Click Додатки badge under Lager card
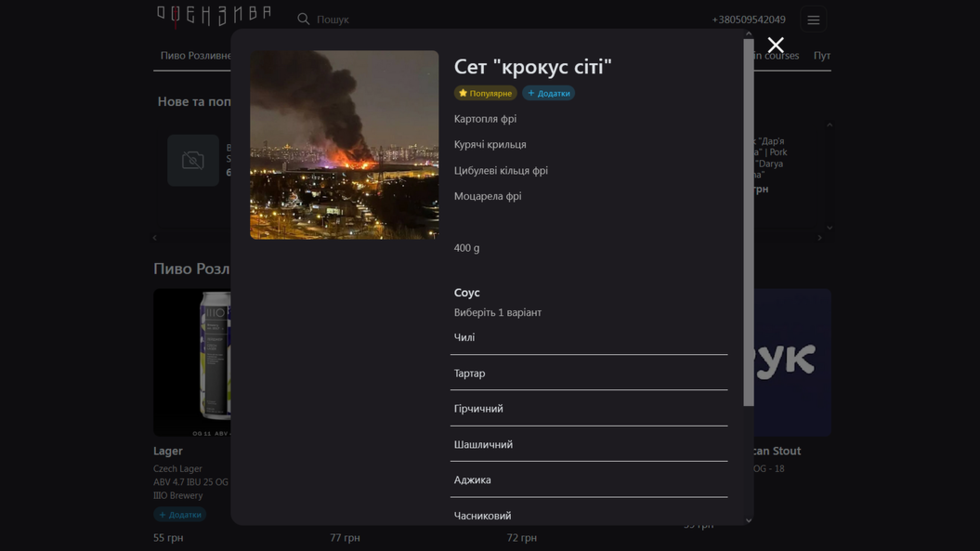This screenshot has height=551, width=980. 180,515
